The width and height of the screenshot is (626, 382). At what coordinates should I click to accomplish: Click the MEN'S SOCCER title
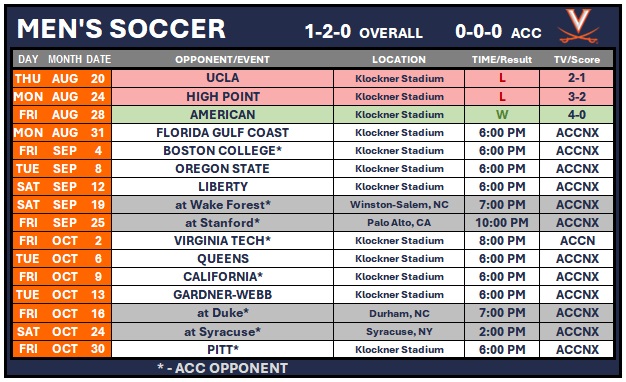point(121,29)
